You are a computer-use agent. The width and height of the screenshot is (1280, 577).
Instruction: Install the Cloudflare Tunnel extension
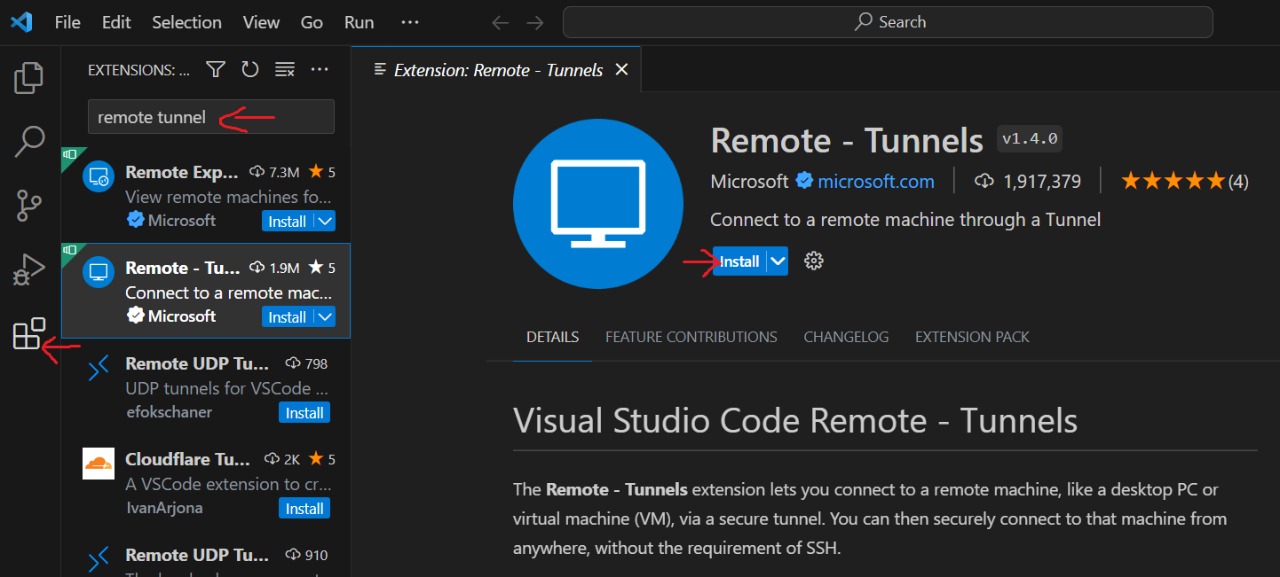(x=304, y=508)
